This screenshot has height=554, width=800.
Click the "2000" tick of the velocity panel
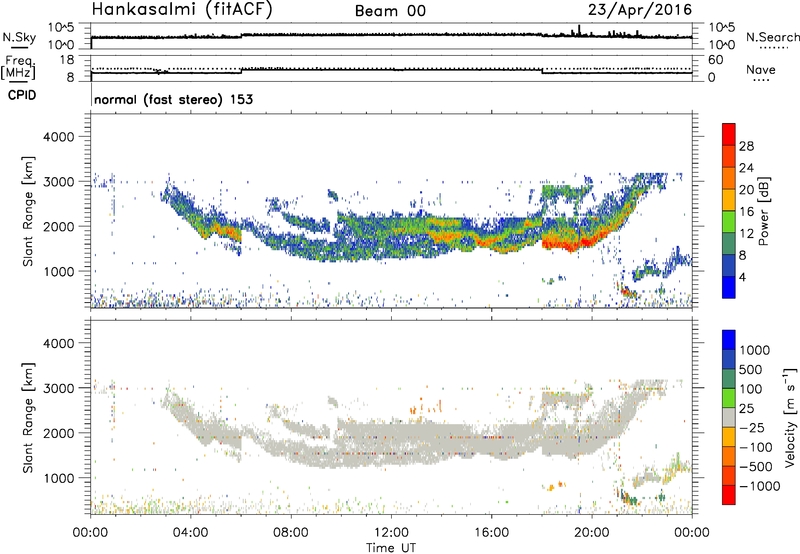point(58,433)
